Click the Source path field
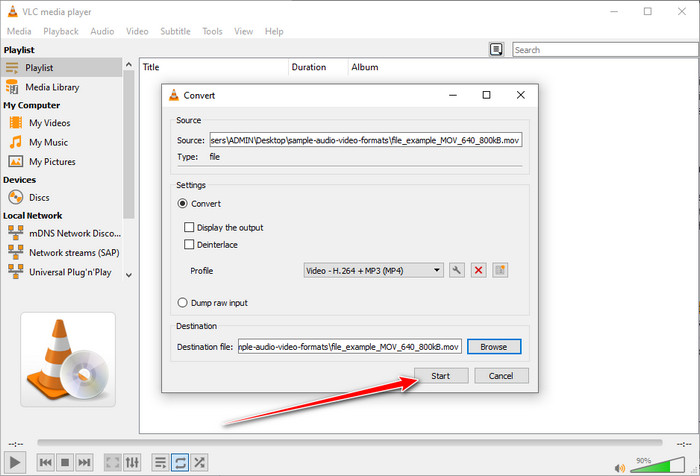 pyautogui.click(x=366, y=140)
